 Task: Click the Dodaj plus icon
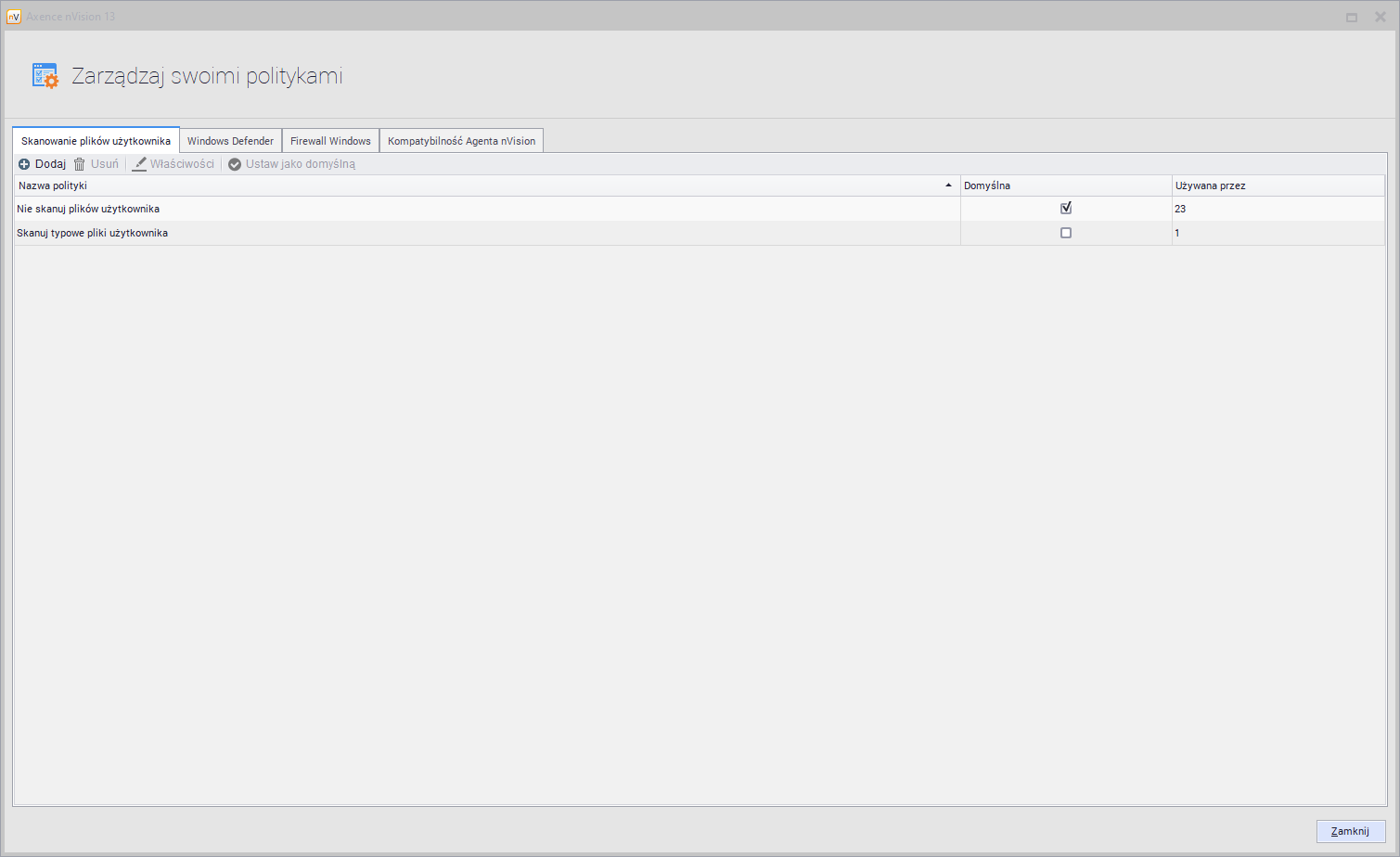click(x=24, y=164)
